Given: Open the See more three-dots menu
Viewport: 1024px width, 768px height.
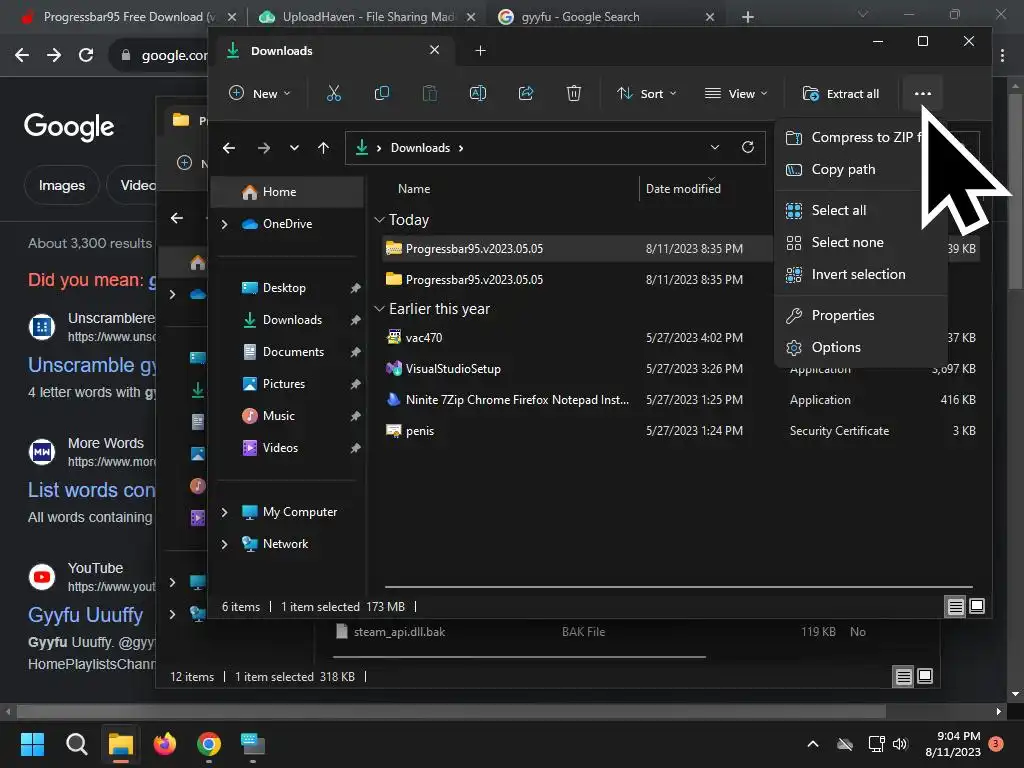Looking at the screenshot, I should 922,93.
